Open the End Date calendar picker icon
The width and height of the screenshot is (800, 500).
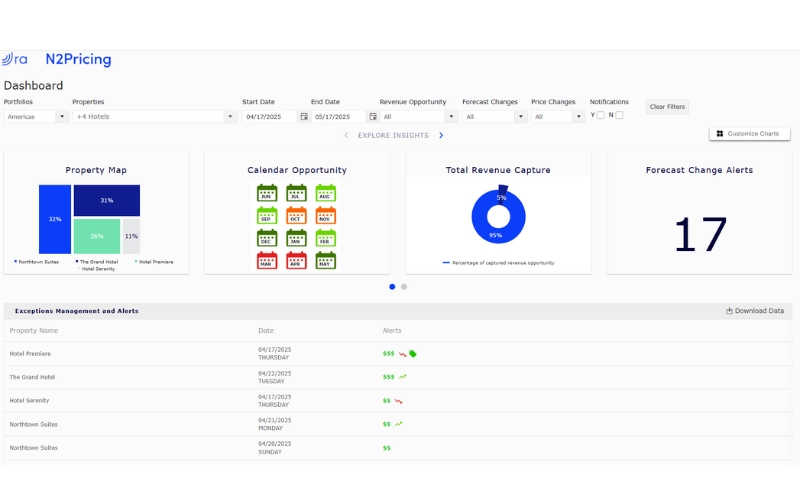pos(373,116)
